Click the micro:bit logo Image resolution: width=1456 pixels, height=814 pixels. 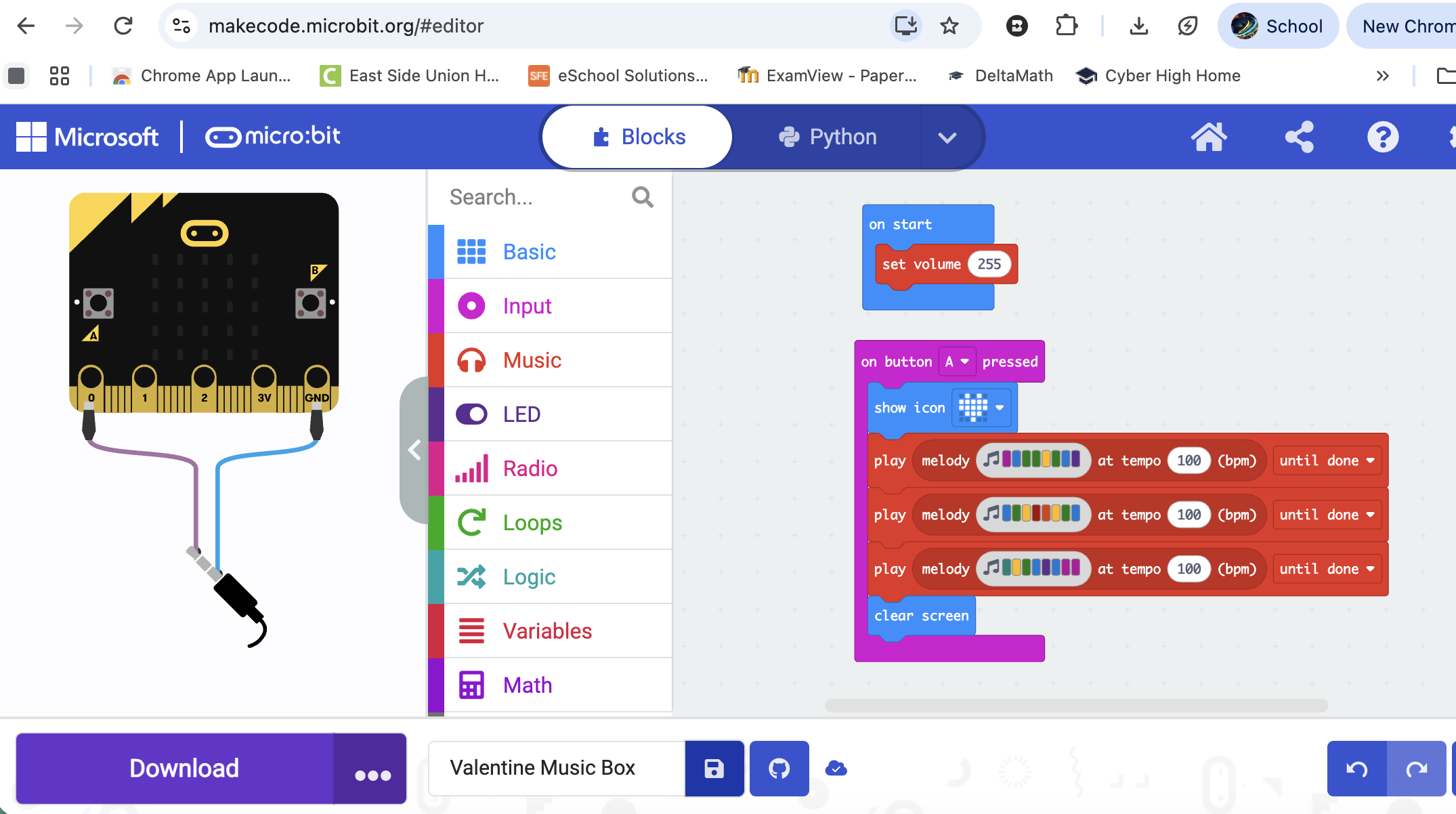273,137
